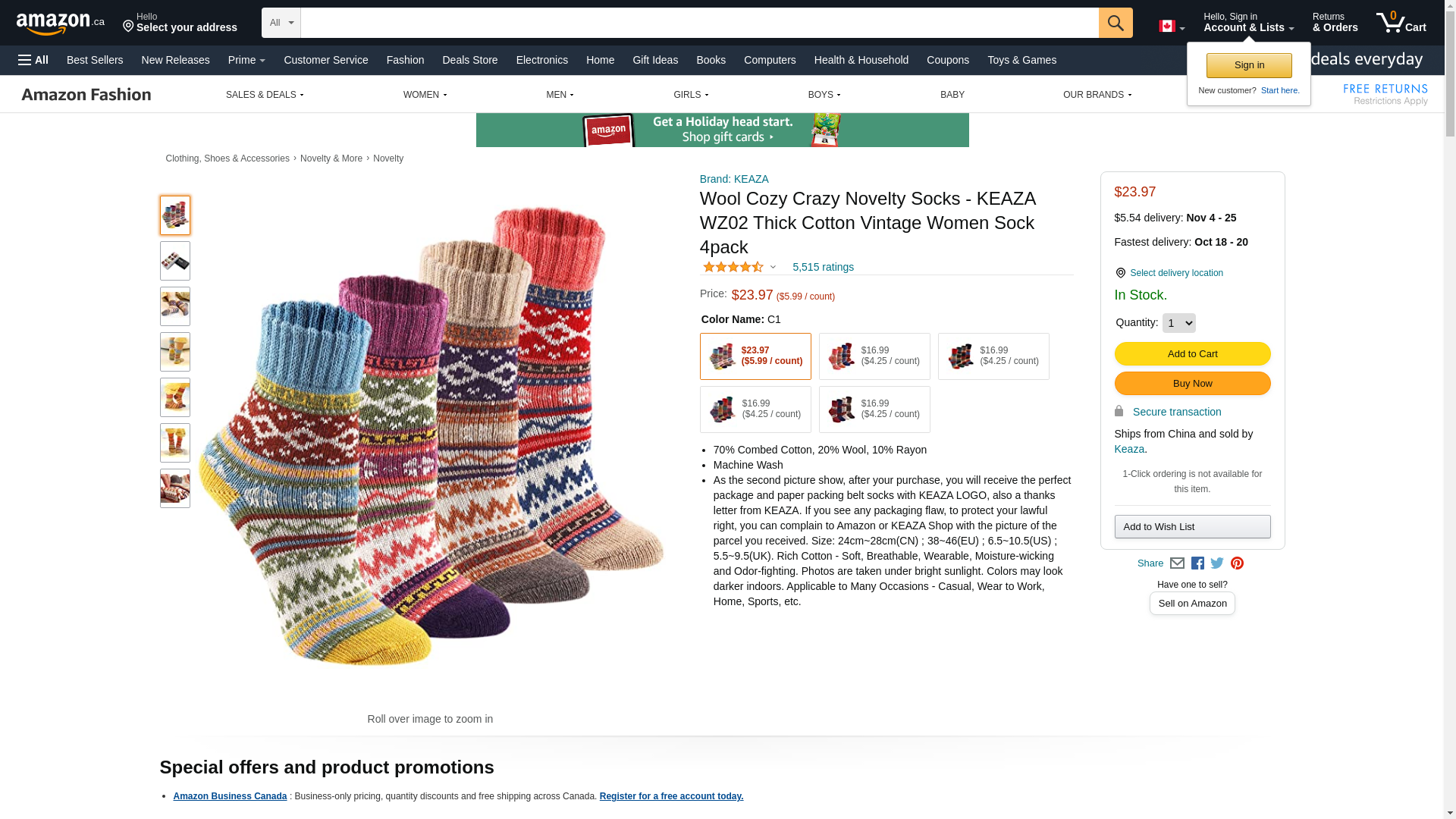Screen dimensions: 1456x819
Task: Open the All hamburger menu
Action: (x=33, y=60)
